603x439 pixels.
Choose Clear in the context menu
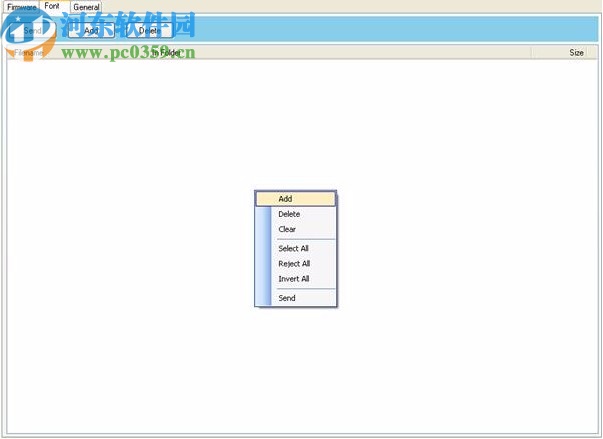(x=296, y=229)
